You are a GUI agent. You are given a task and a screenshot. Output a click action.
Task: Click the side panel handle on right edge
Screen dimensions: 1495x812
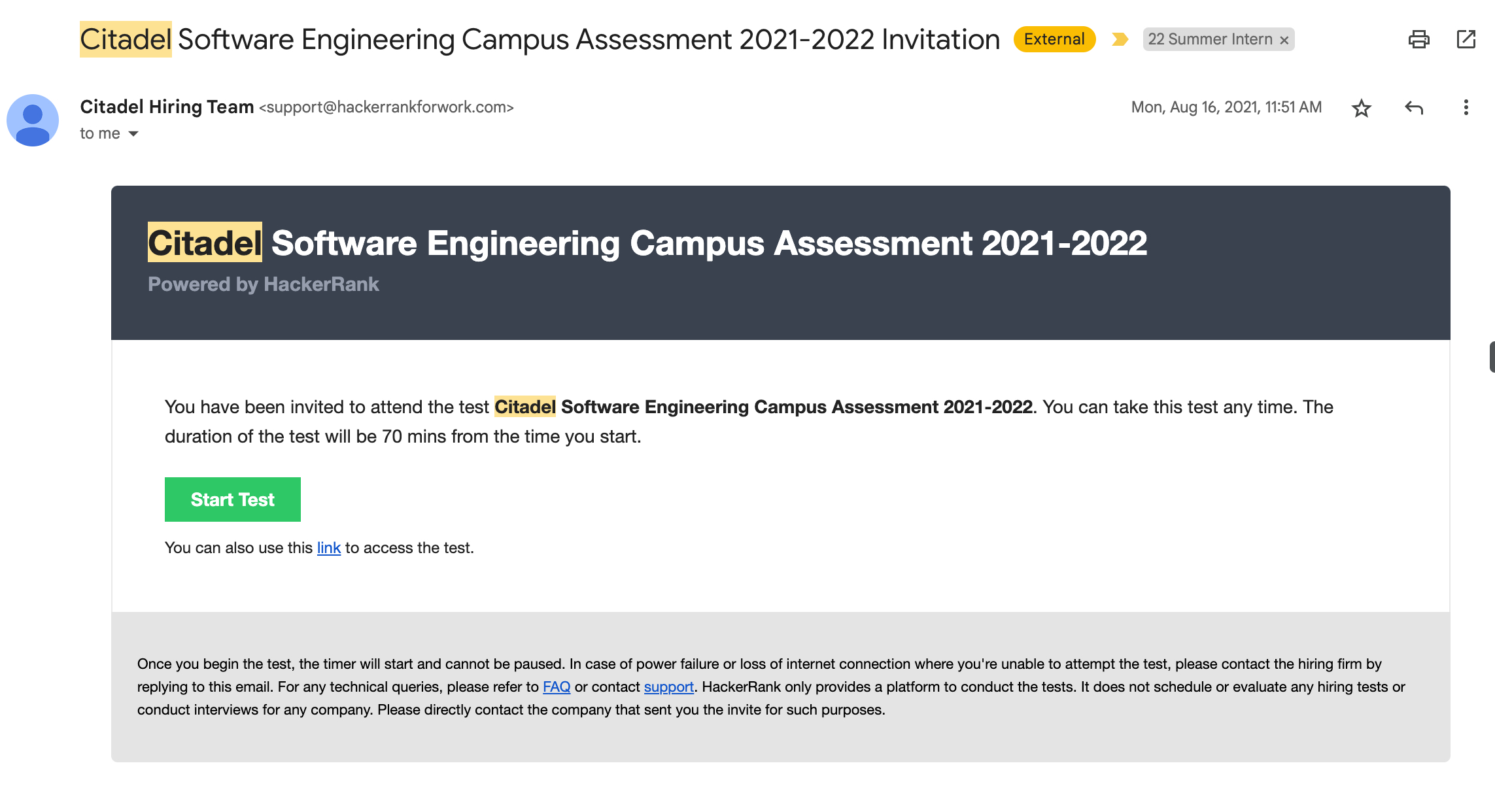[x=1492, y=357]
